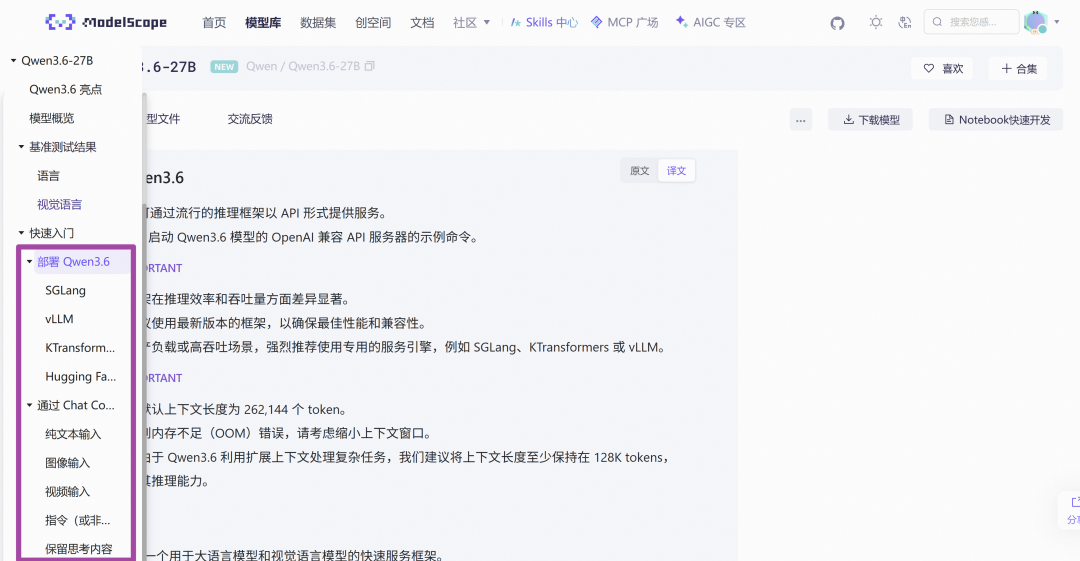Open the 社区 dropdown menu
The image size is (1080, 561).
click(x=472, y=23)
